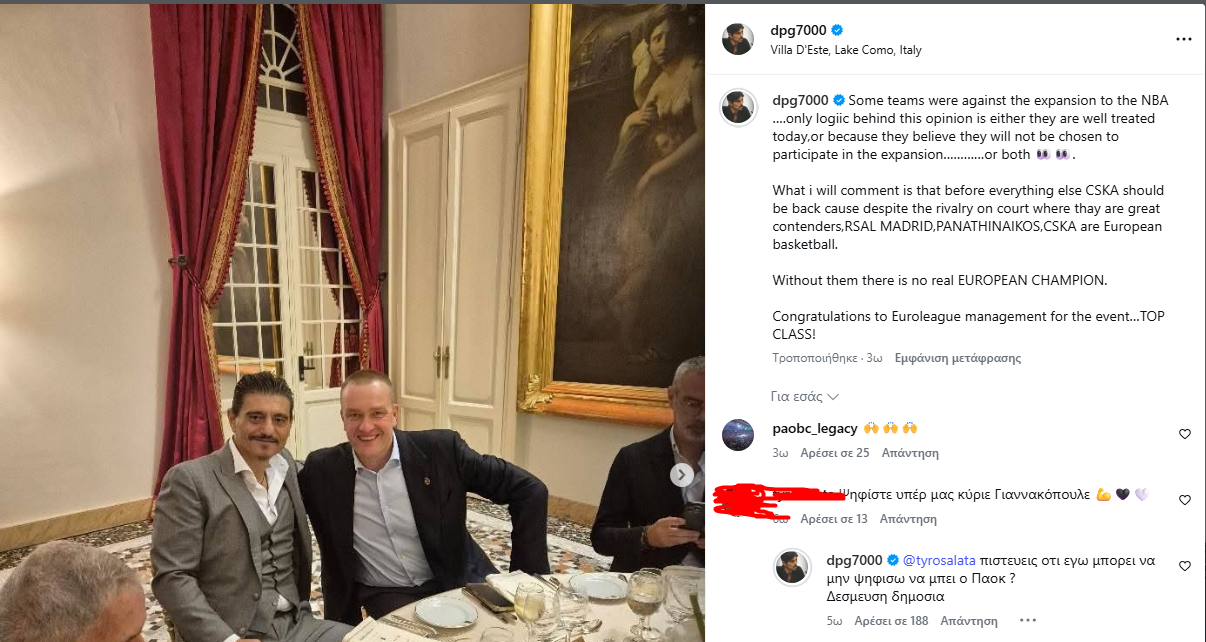
Task: View likes Αρέσει σε 188 on reply
Action: pos(892,621)
